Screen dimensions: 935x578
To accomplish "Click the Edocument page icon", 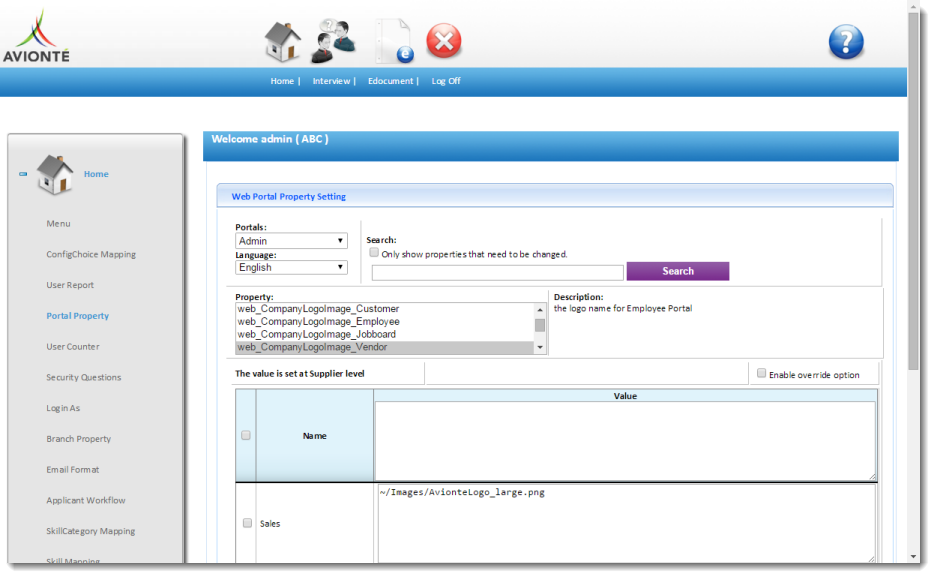I will (393, 42).
